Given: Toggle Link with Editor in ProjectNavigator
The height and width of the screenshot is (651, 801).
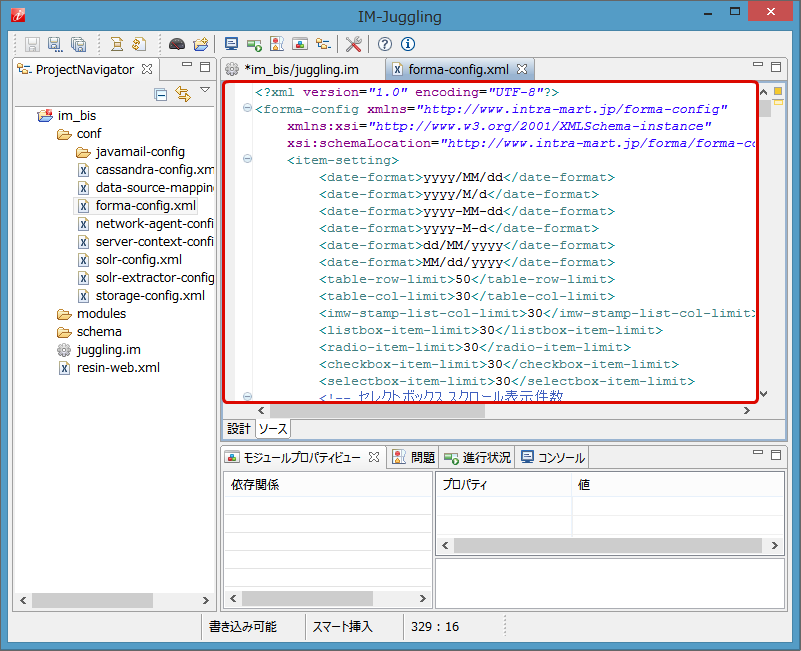Looking at the screenshot, I should (182, 94).
